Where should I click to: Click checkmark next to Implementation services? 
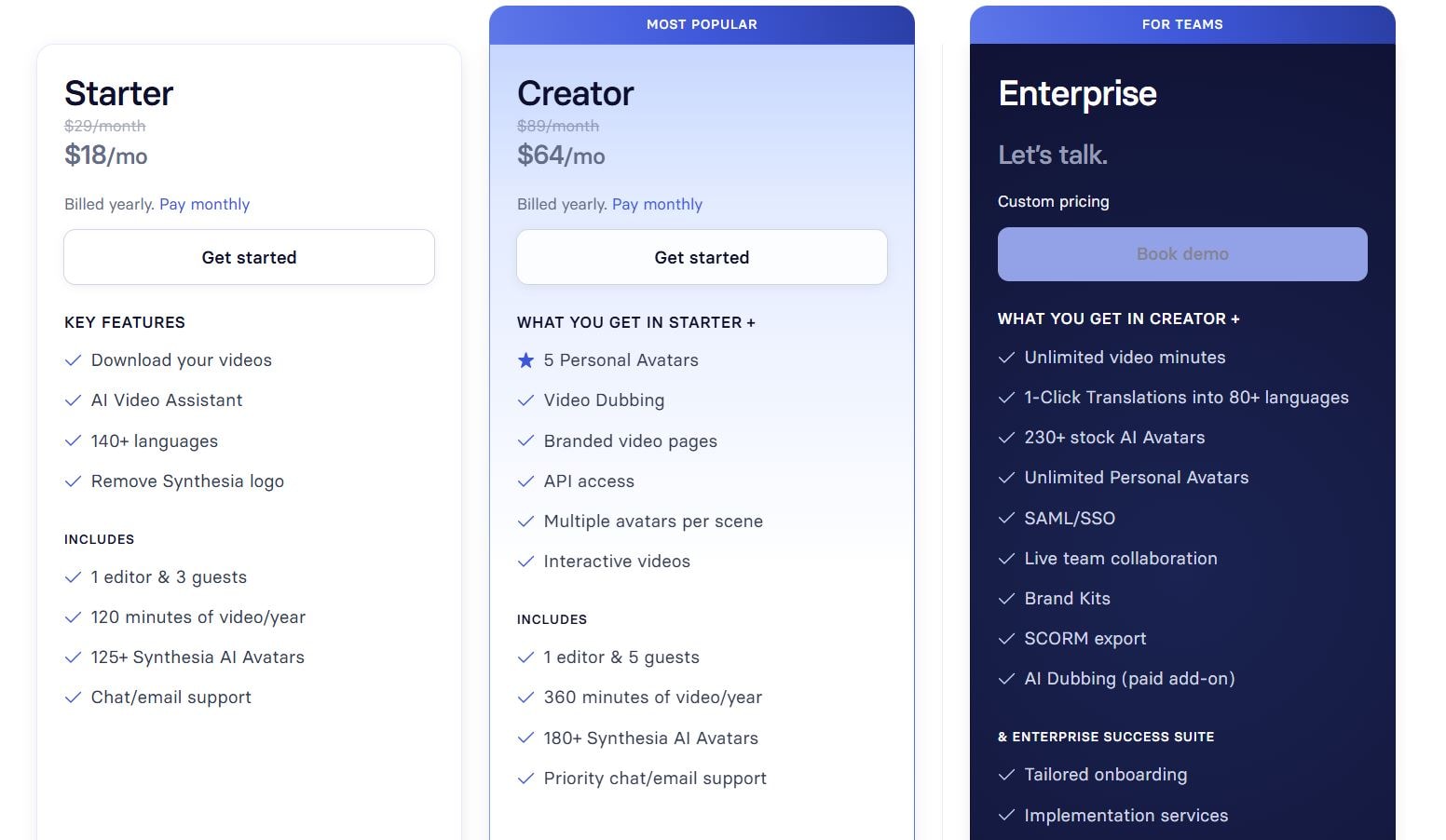[x=1006, y=816]
